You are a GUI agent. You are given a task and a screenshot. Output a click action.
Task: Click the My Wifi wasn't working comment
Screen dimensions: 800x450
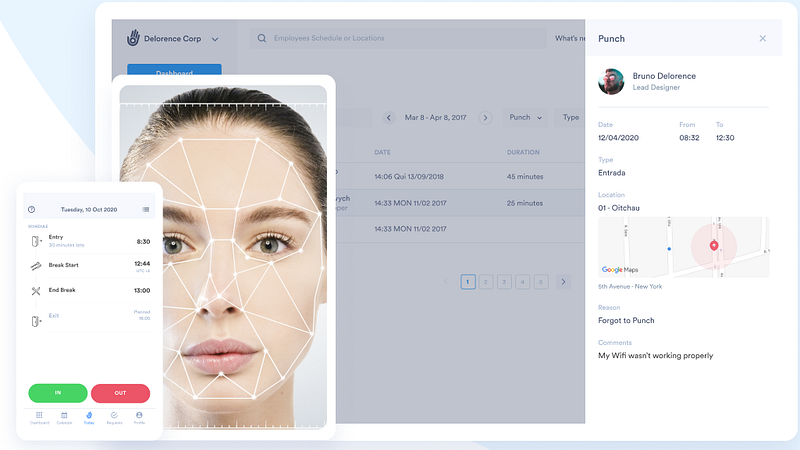[656, 356]
